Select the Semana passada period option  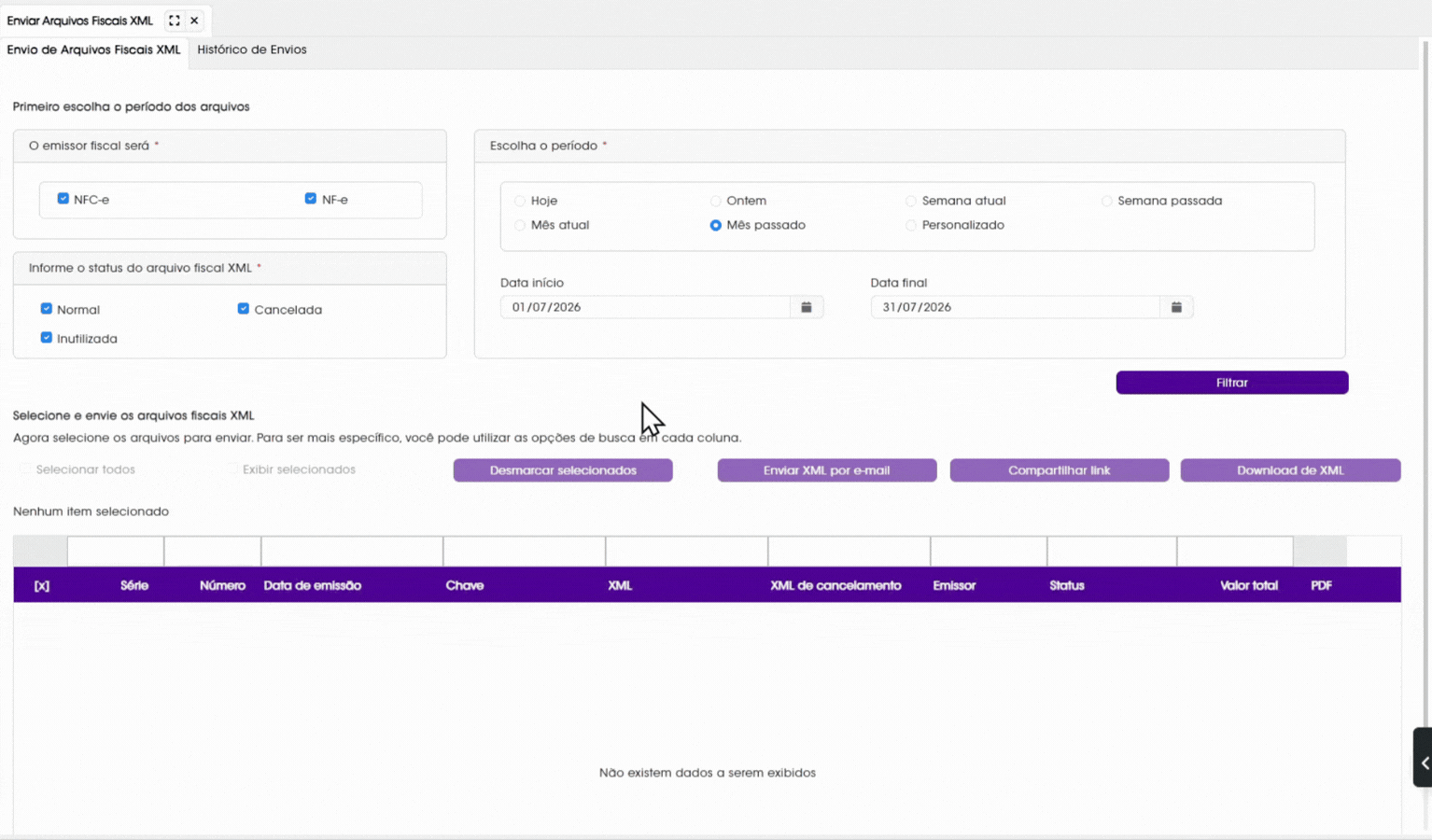pos(1107,201)
